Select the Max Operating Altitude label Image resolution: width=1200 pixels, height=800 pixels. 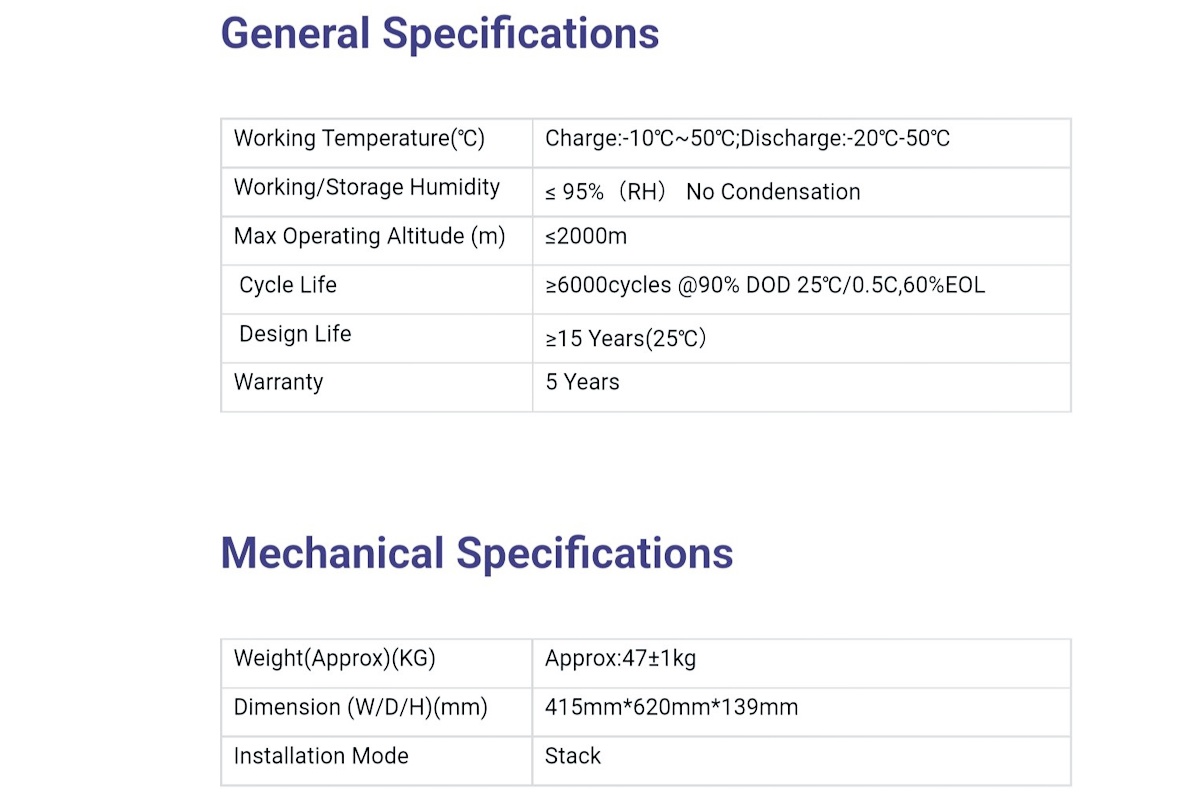point(369,237)
